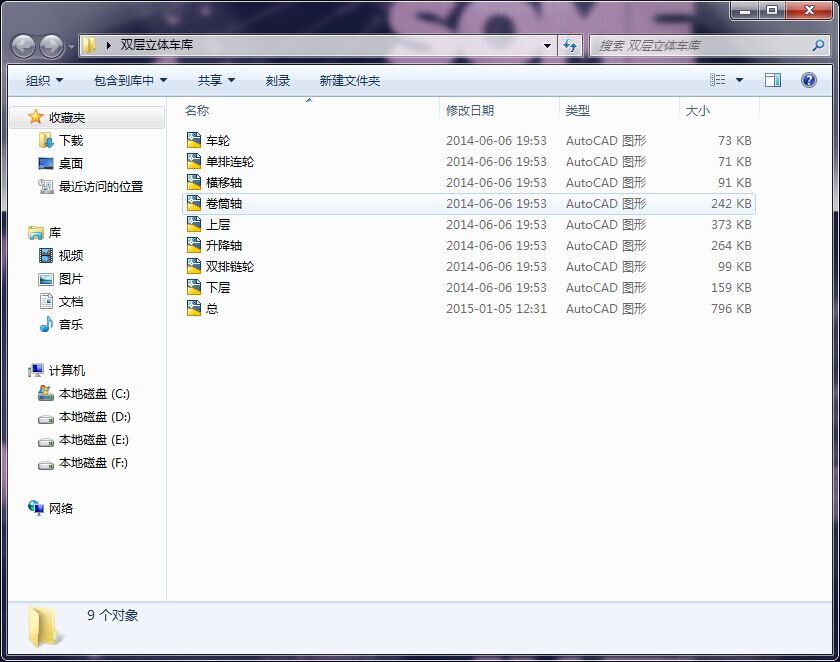Click the address bar refresh button
This screenshot has height=662, width=840.
(570, 46)
